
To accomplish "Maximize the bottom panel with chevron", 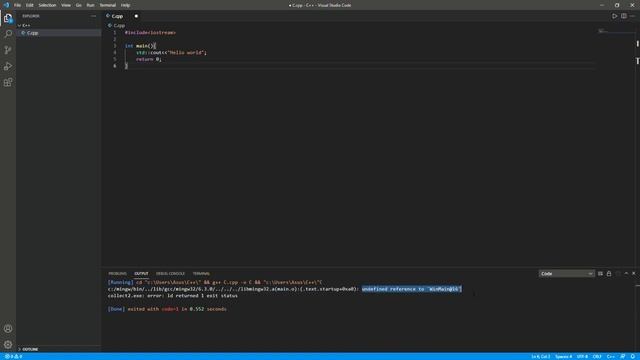I will [x=626, y=273].
